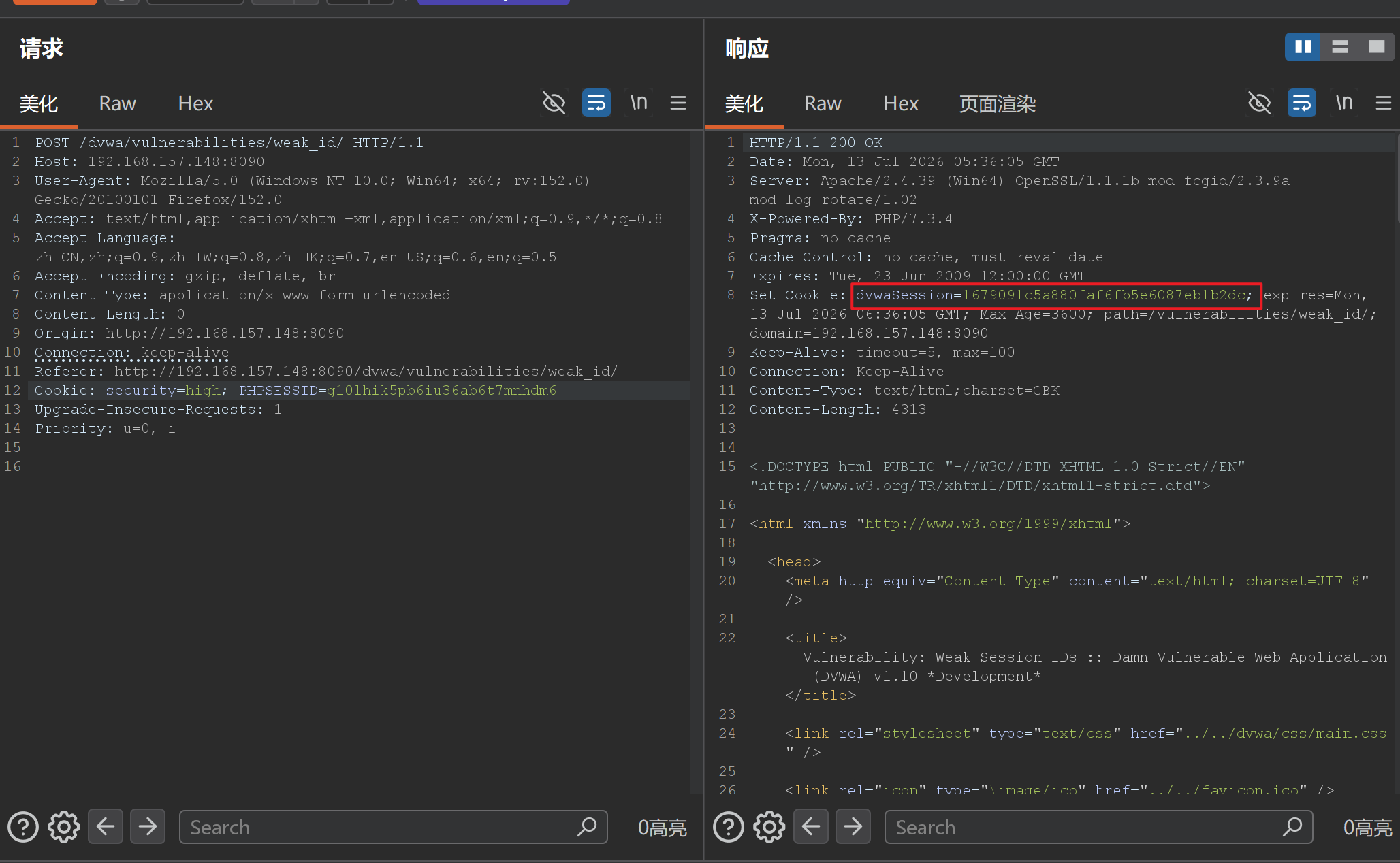Click Content-Length: 0 in the request
The height and width of the screenshot is (863, 1400).
(110, 314)
